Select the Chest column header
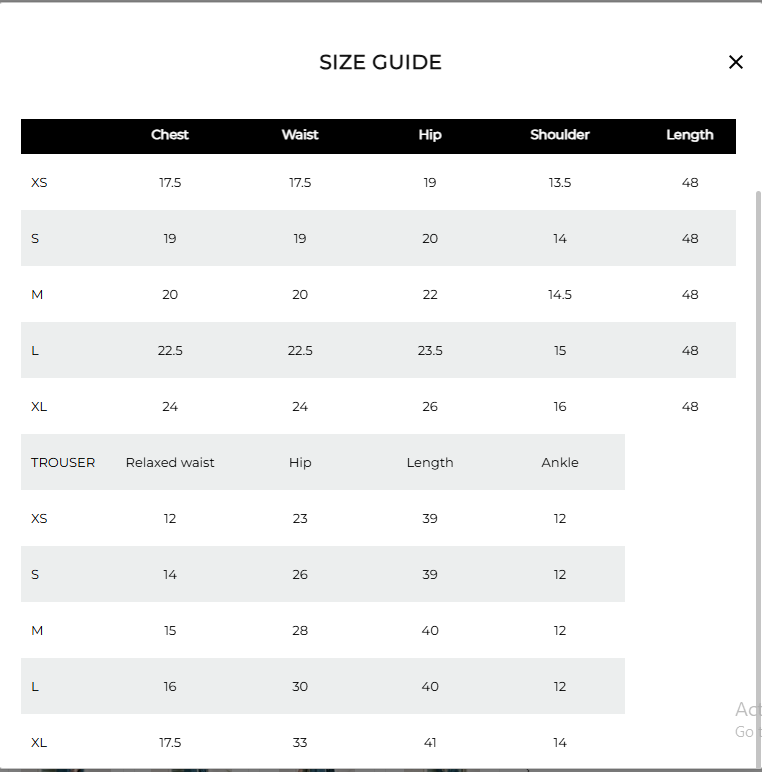762x772 pixels. (170, 135)
